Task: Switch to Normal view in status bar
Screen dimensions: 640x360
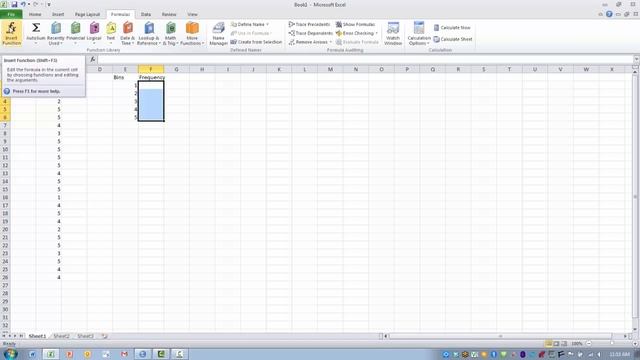Action: click(549, 344)
